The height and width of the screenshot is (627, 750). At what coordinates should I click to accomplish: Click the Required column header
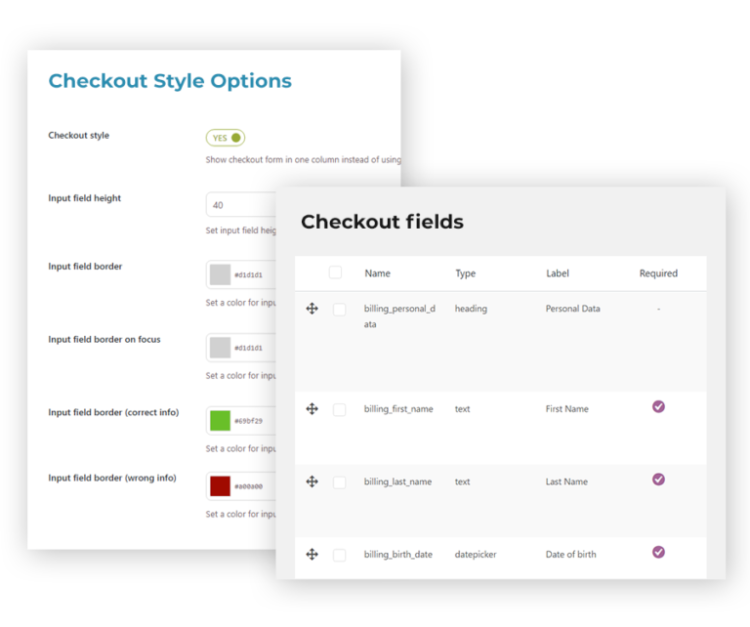(659, 274)
